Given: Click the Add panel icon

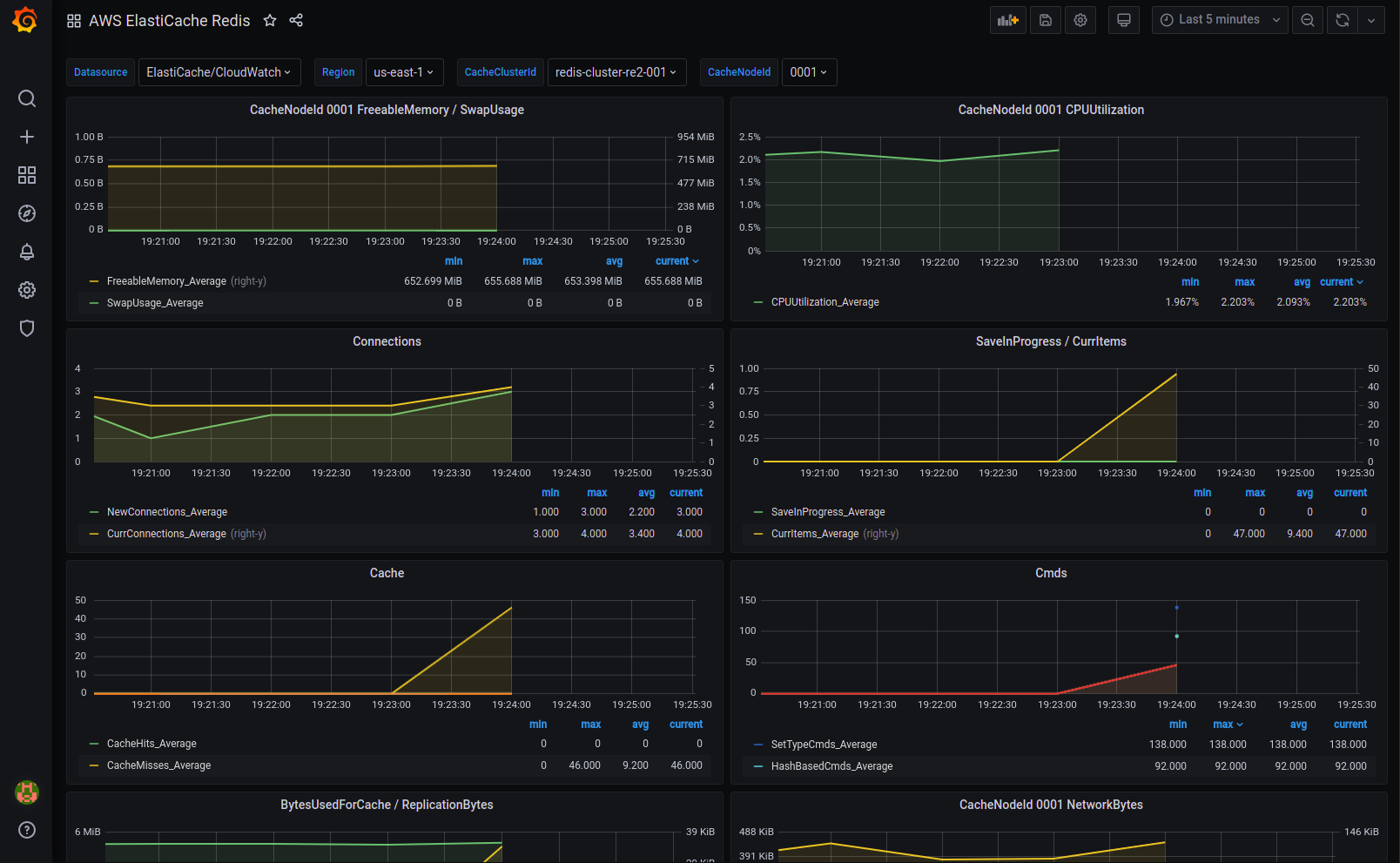Looking at the screenshot, I should click(1008, 20).
